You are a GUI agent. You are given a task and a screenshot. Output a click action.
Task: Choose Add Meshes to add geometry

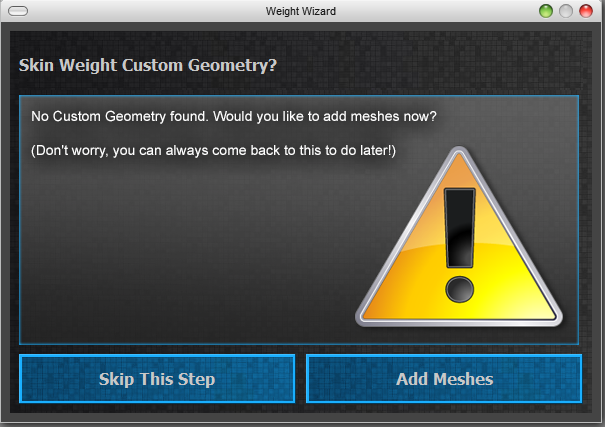pos(444,379)
